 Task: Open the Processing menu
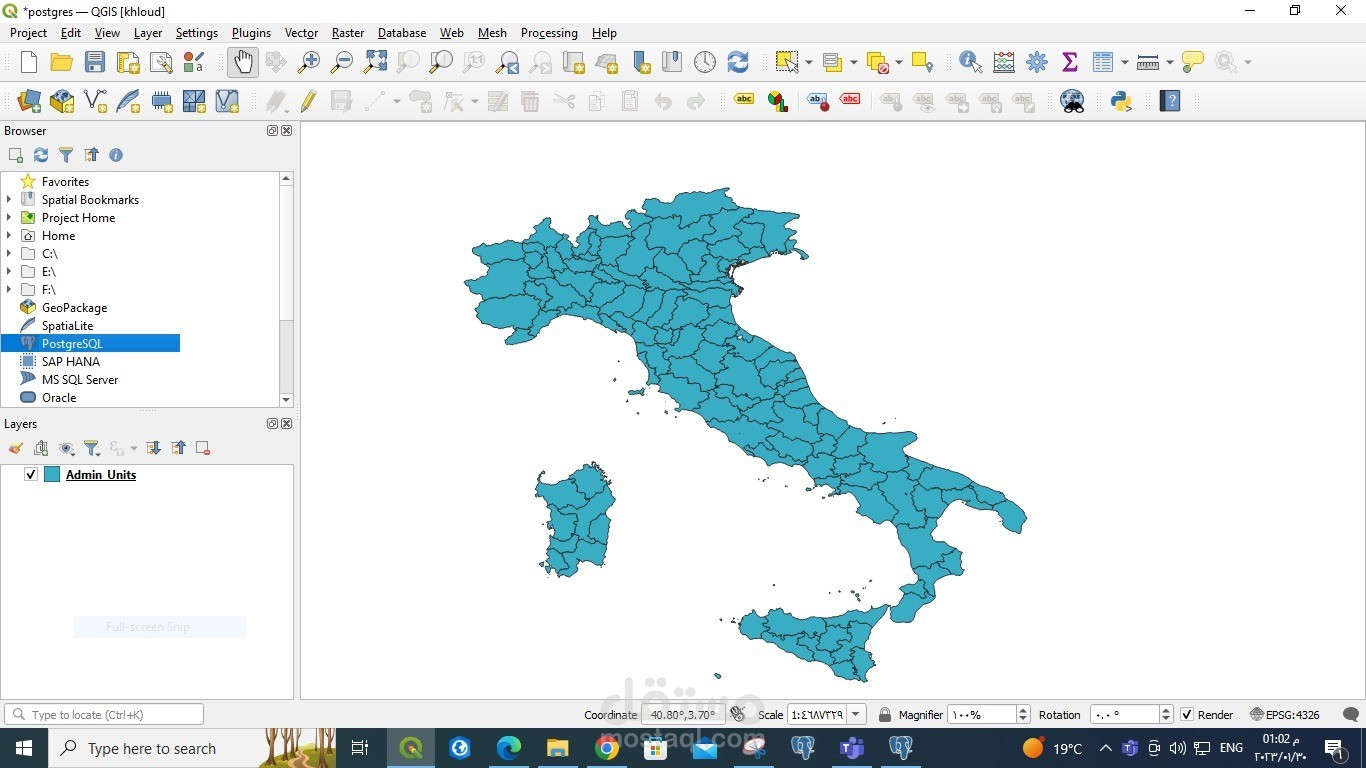(x=549, y=33)
